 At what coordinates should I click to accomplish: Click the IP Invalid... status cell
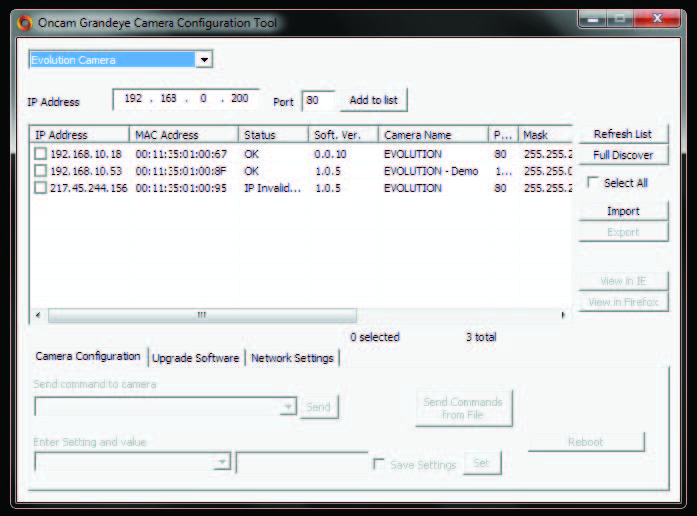tap(272, 188)
